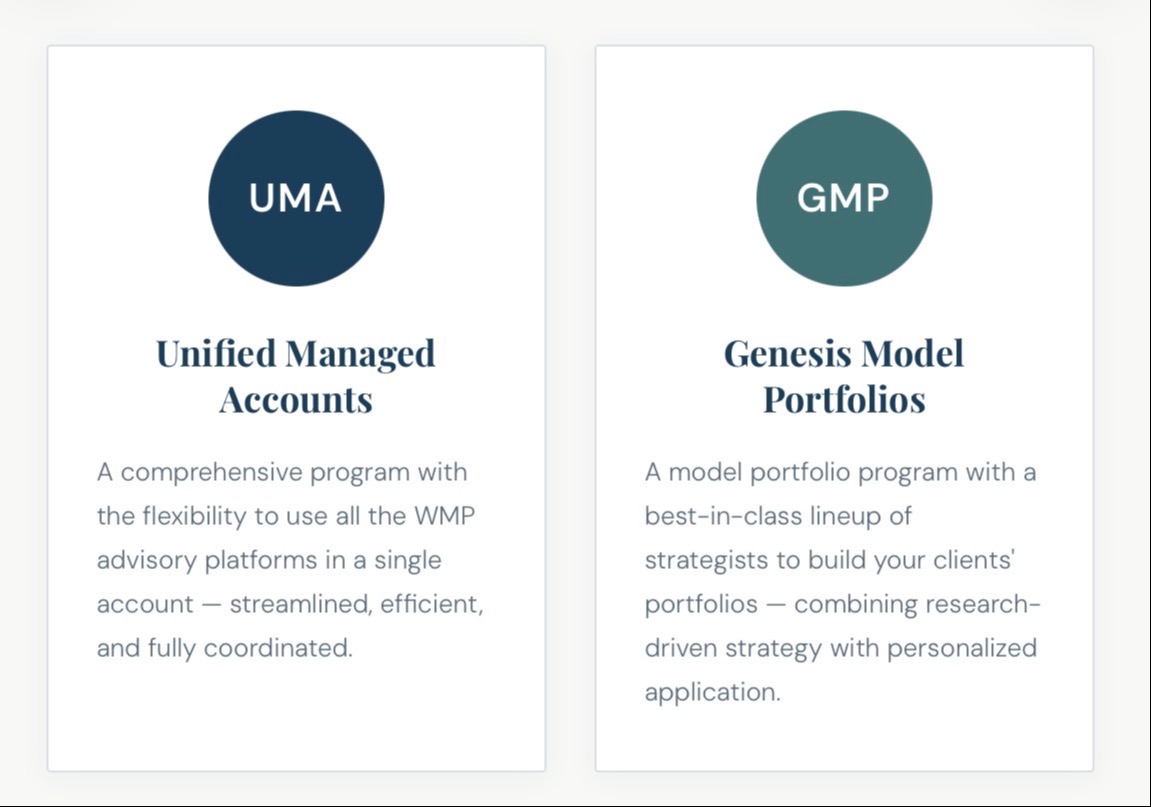Click "and fully coordinated." text line

pyautogui.click(x=225, y=648)
